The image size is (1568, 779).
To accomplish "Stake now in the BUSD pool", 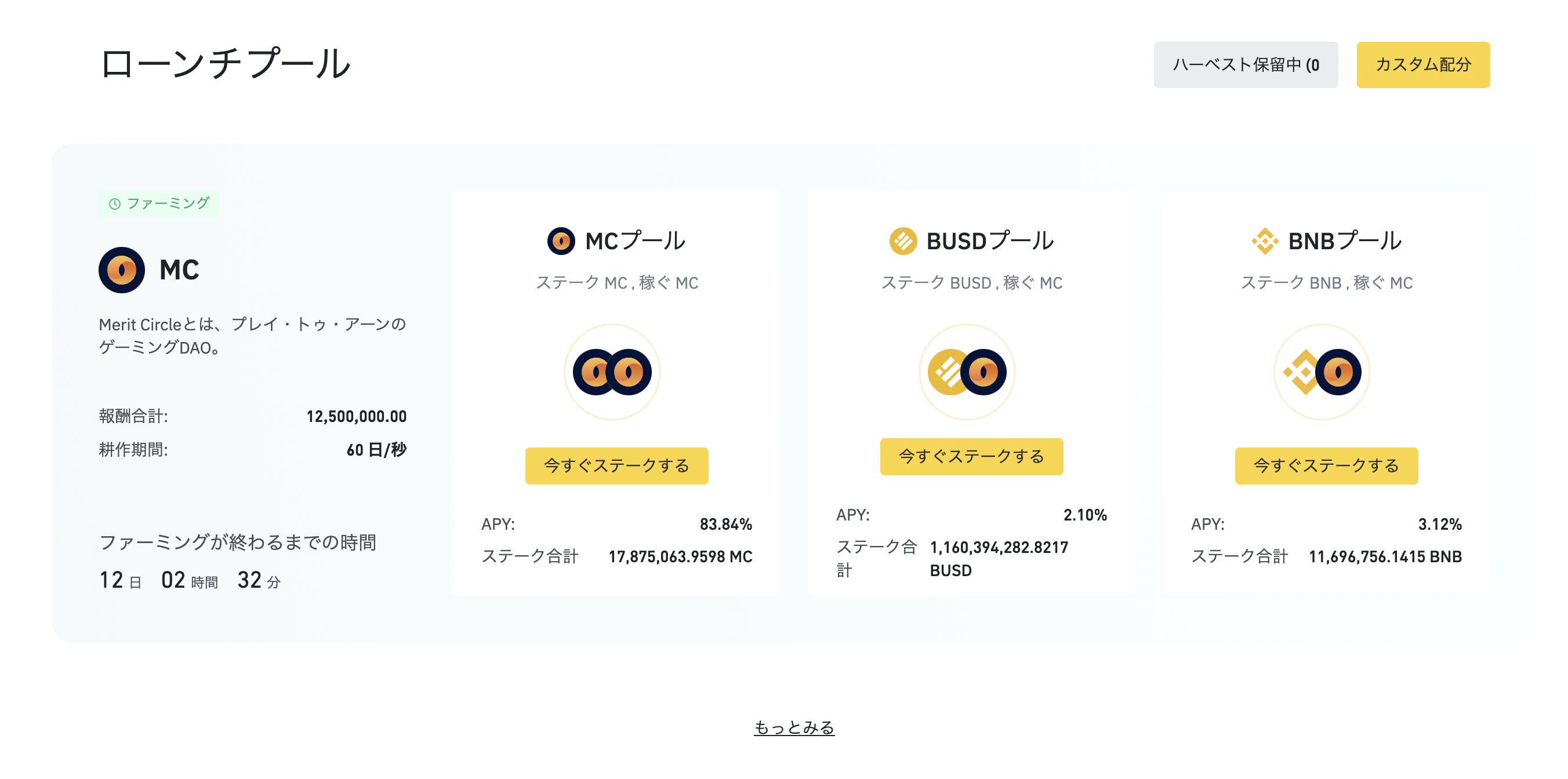I will [971, 457].
